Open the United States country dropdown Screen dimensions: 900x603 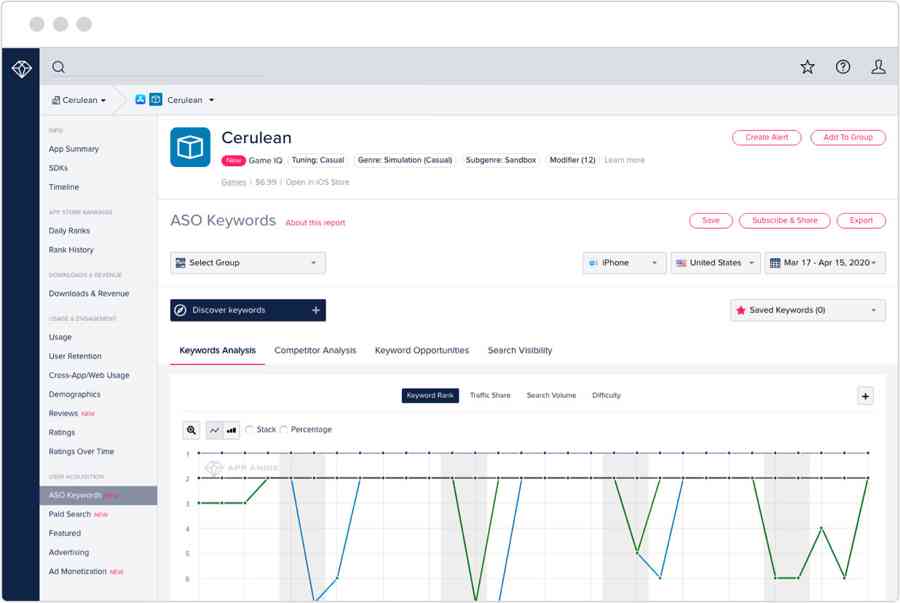pos(716,263)
